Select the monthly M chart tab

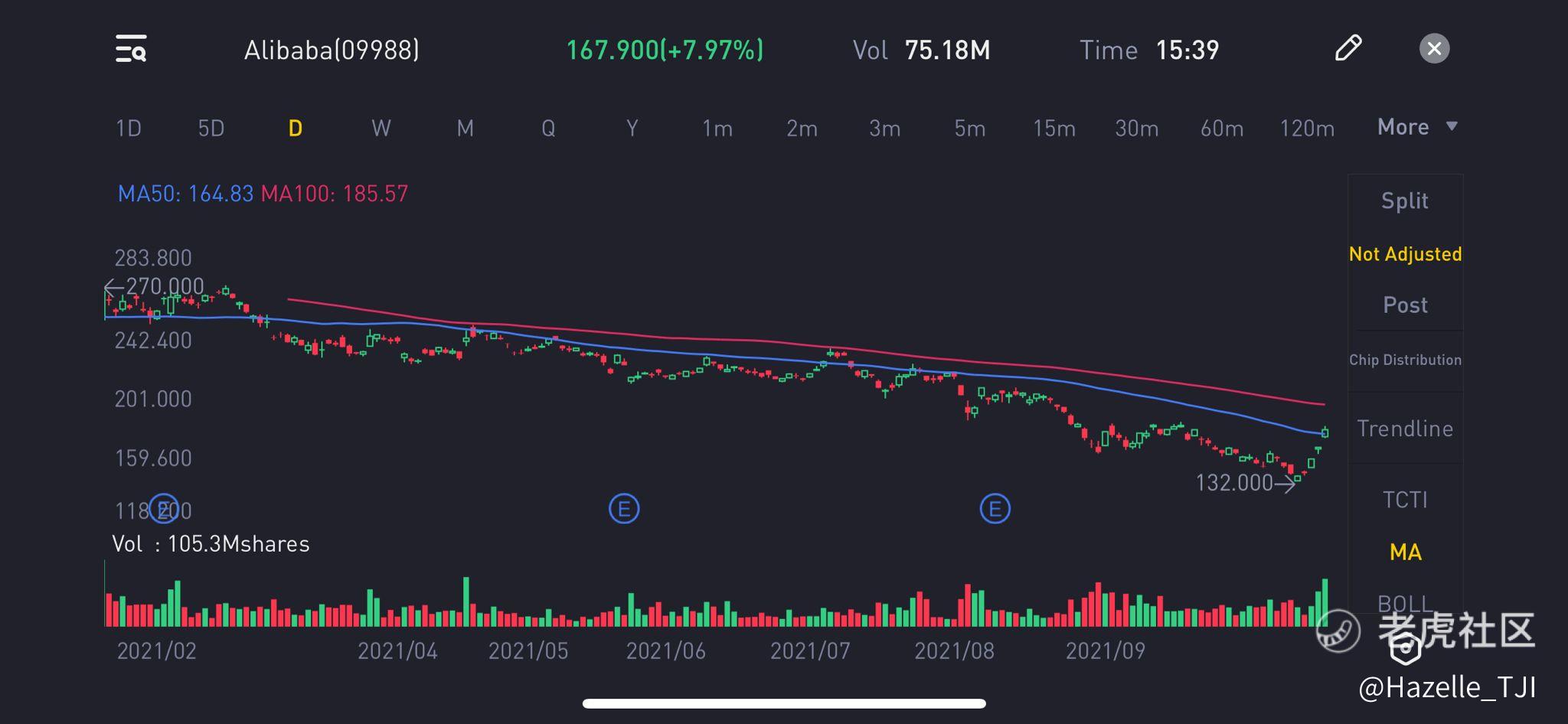click(x=465, y=128)
